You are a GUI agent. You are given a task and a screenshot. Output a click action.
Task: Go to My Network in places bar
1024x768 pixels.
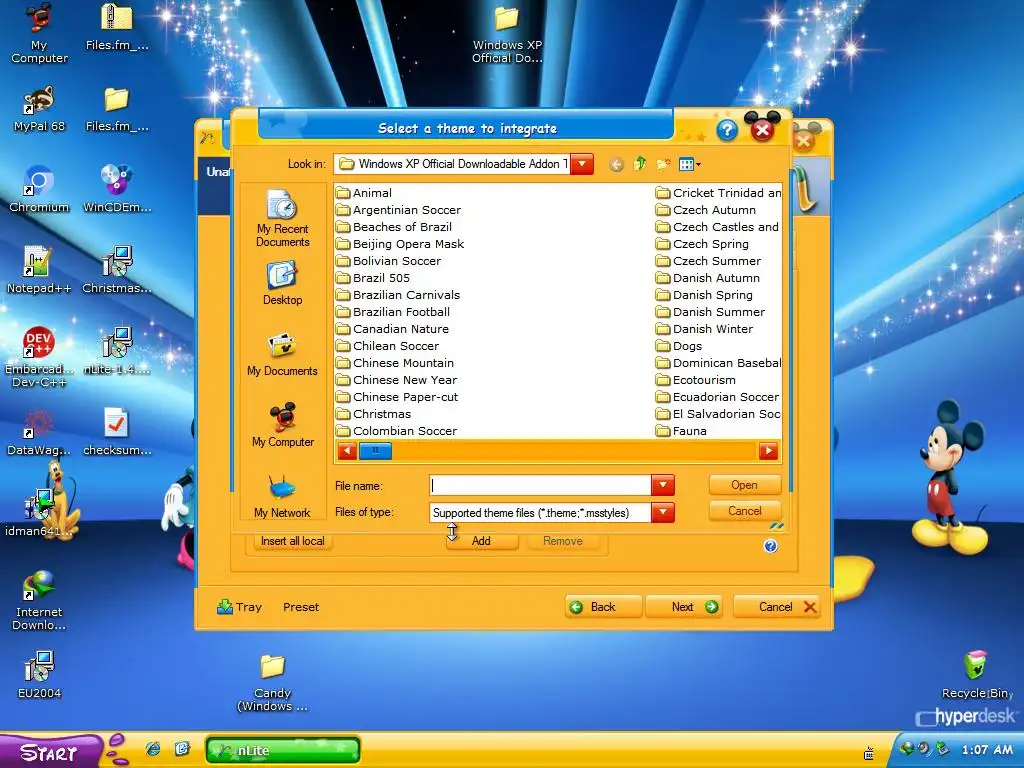click(282, 498)
